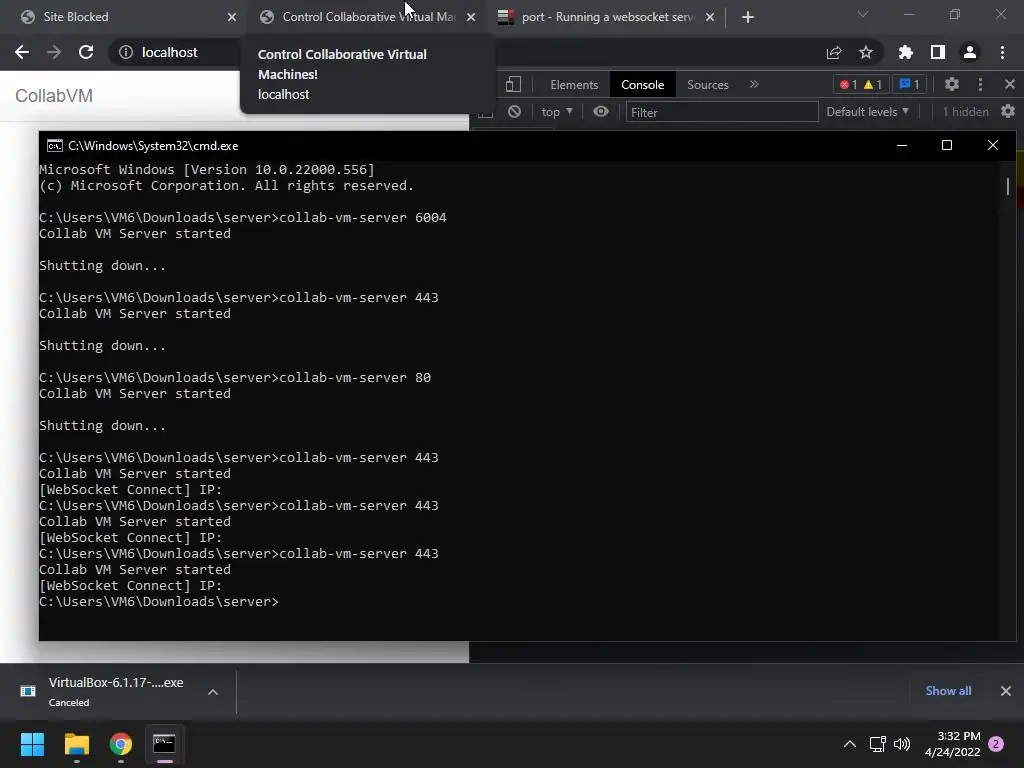Select cmd terminal icon in taskbar
Image resolution: width=1024 pixels, height=768 pixels.
pyautogui.click(x=164, y=744)
